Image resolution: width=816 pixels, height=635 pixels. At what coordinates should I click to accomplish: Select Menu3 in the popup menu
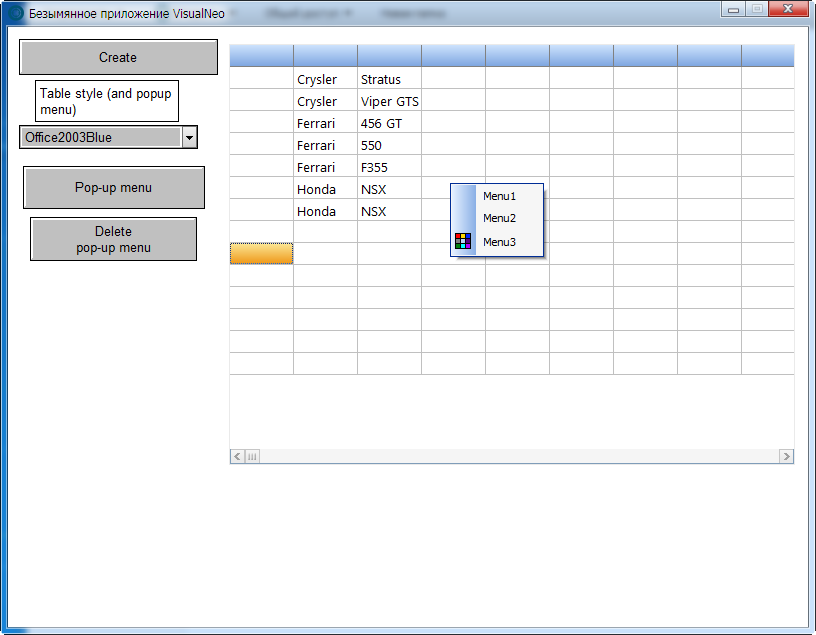click(x=499, y=242)
